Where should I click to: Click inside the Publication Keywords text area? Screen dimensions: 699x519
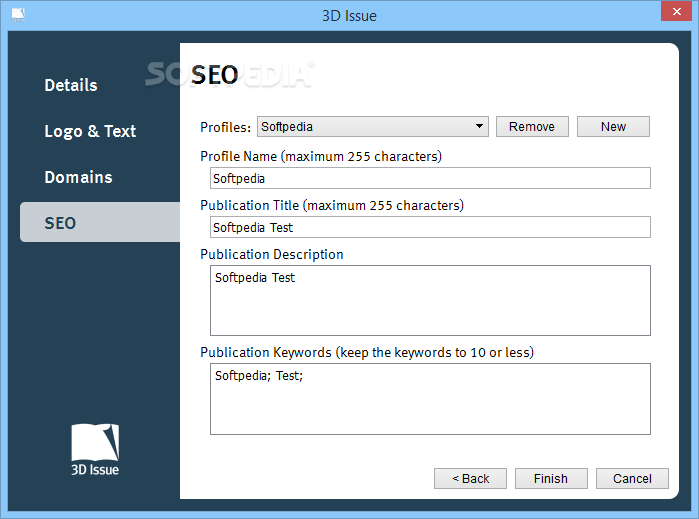(430, 399)
